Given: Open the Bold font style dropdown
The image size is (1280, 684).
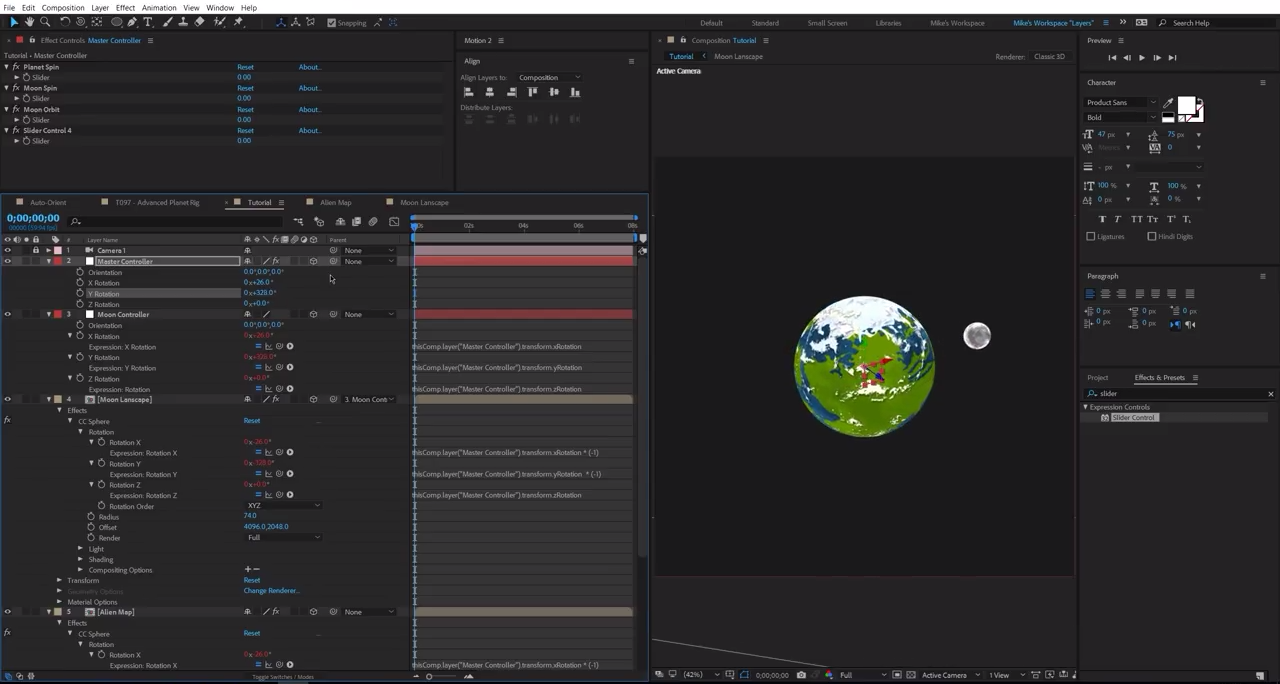Looking at the screenshot, I should click(1121, 117).
